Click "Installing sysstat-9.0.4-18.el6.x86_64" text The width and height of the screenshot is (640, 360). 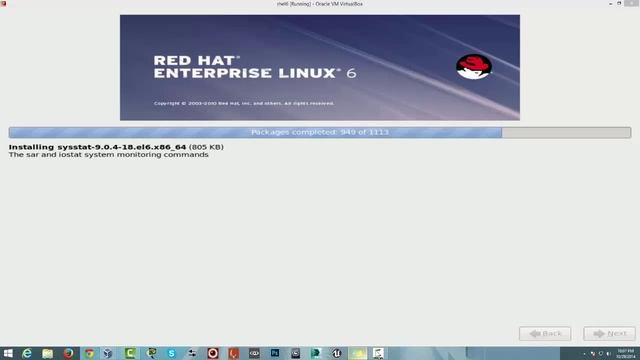tap(97, 147)
